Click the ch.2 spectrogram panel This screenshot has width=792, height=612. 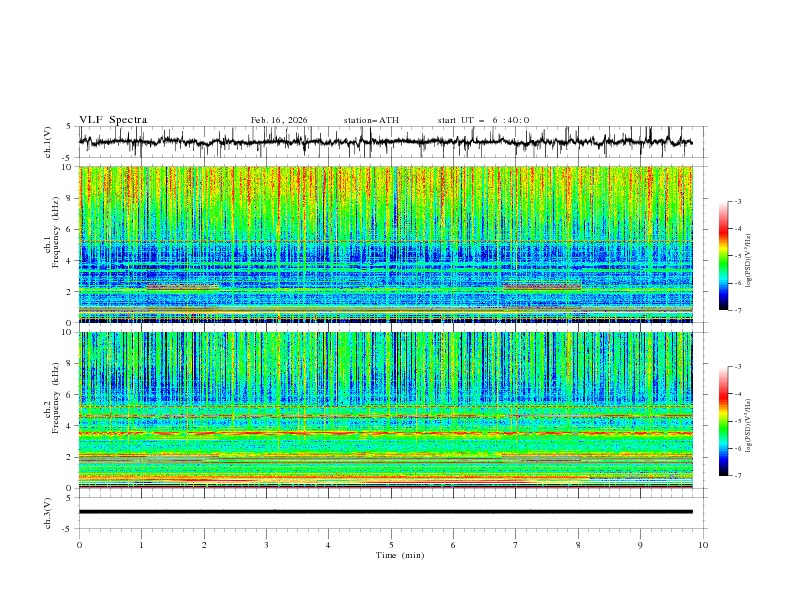click(x=385, y=410)
